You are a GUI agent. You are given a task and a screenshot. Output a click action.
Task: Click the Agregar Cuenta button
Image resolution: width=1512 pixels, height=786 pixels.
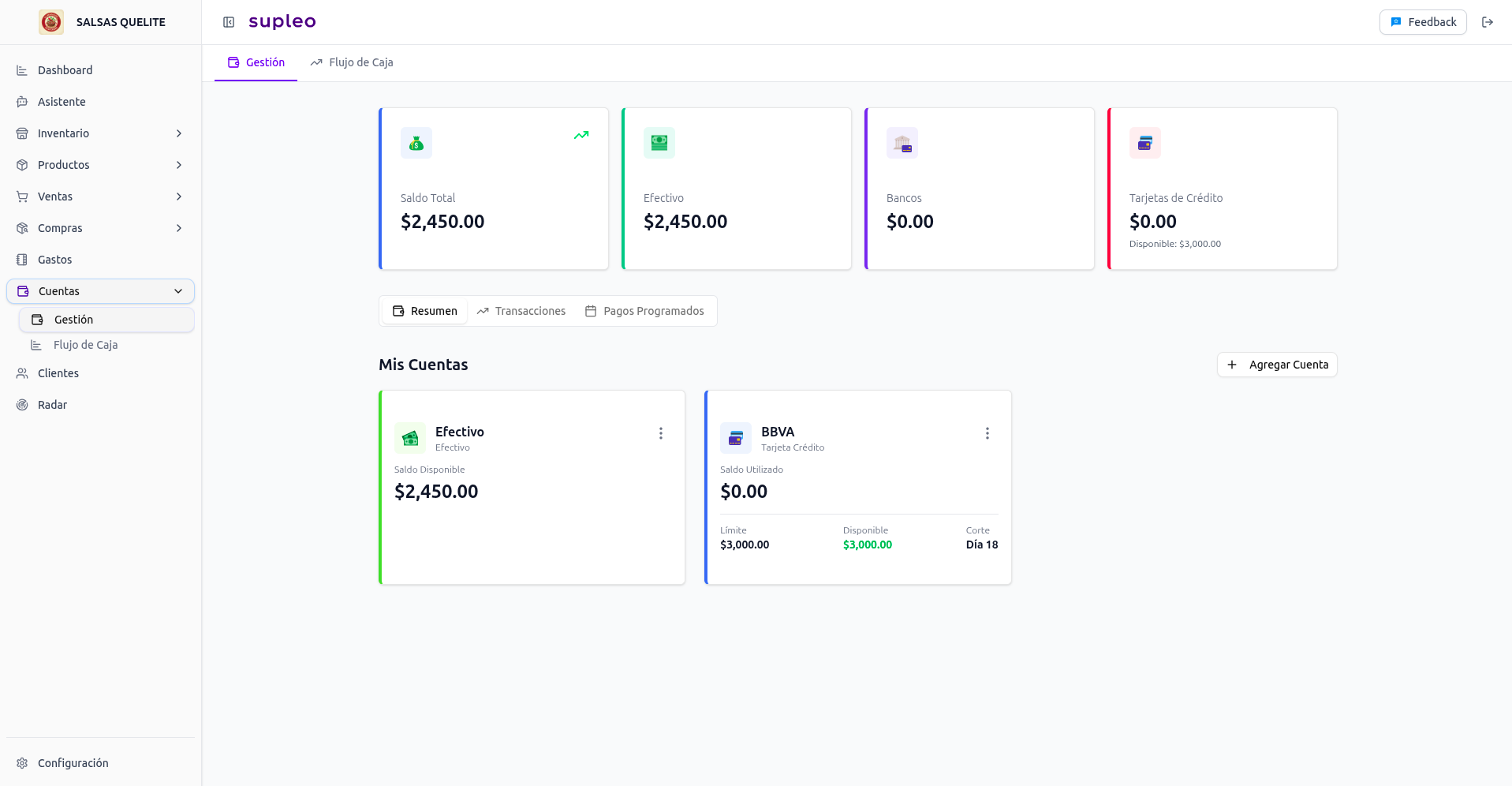click(1276, 365)
